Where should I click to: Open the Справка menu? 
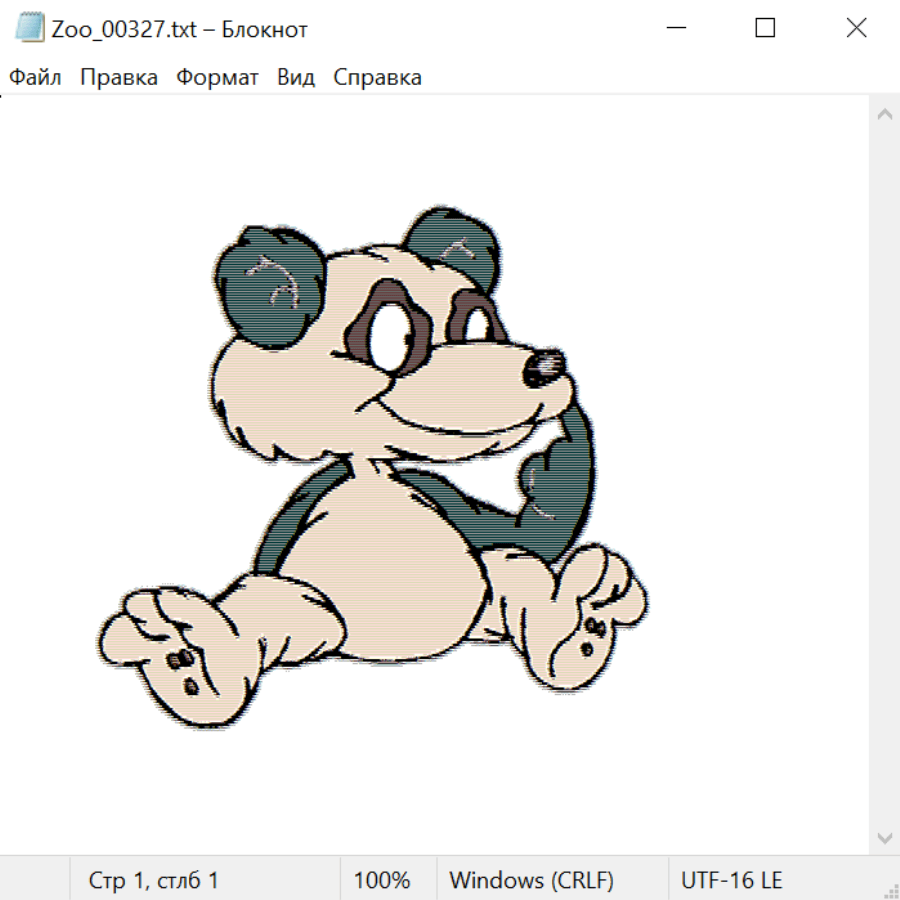coord(377,78)
